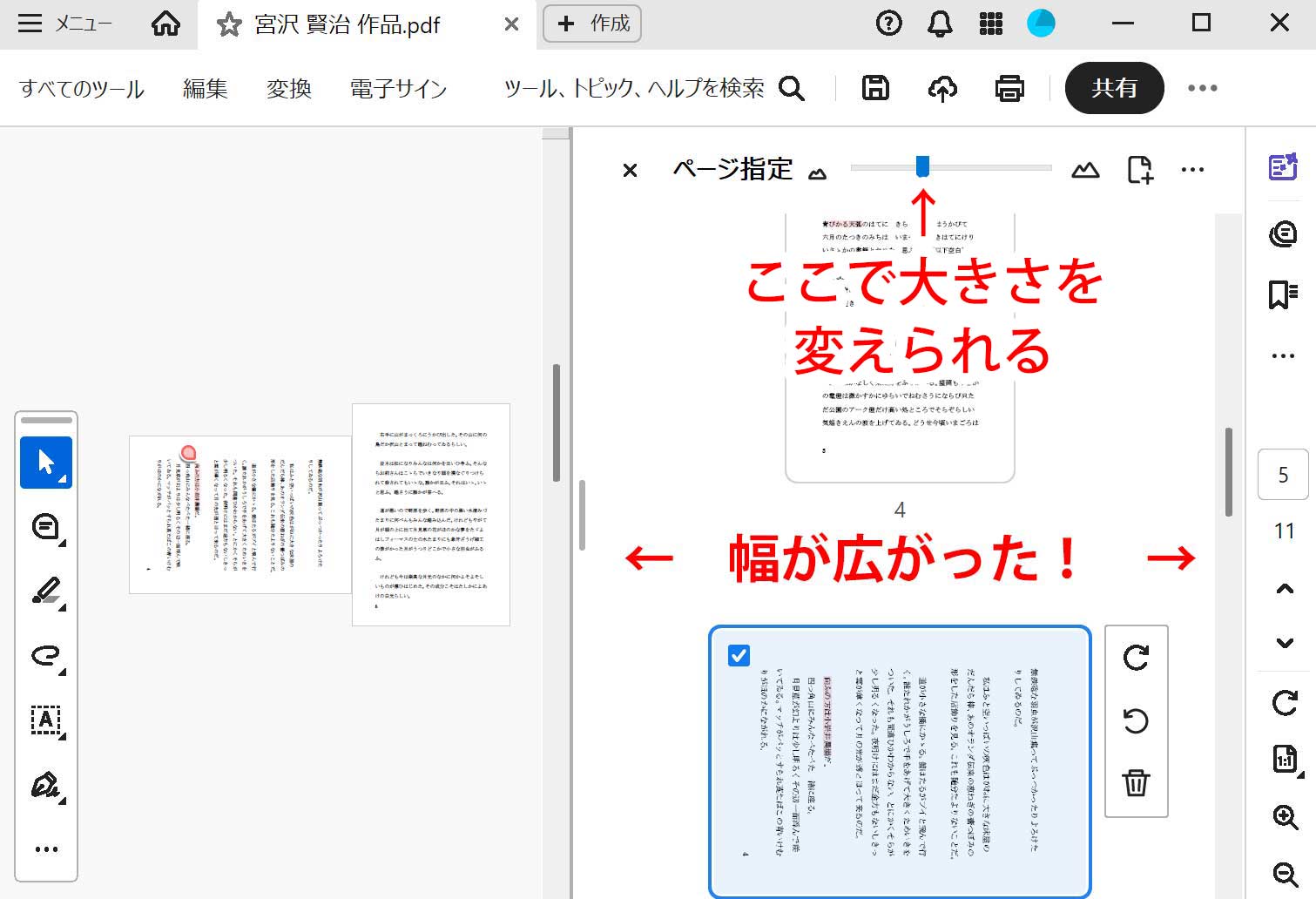The height and width of the screenshot is (899, 1316).
Task: Rotate selected page counterclockwise
Action: coord(1136,720)
